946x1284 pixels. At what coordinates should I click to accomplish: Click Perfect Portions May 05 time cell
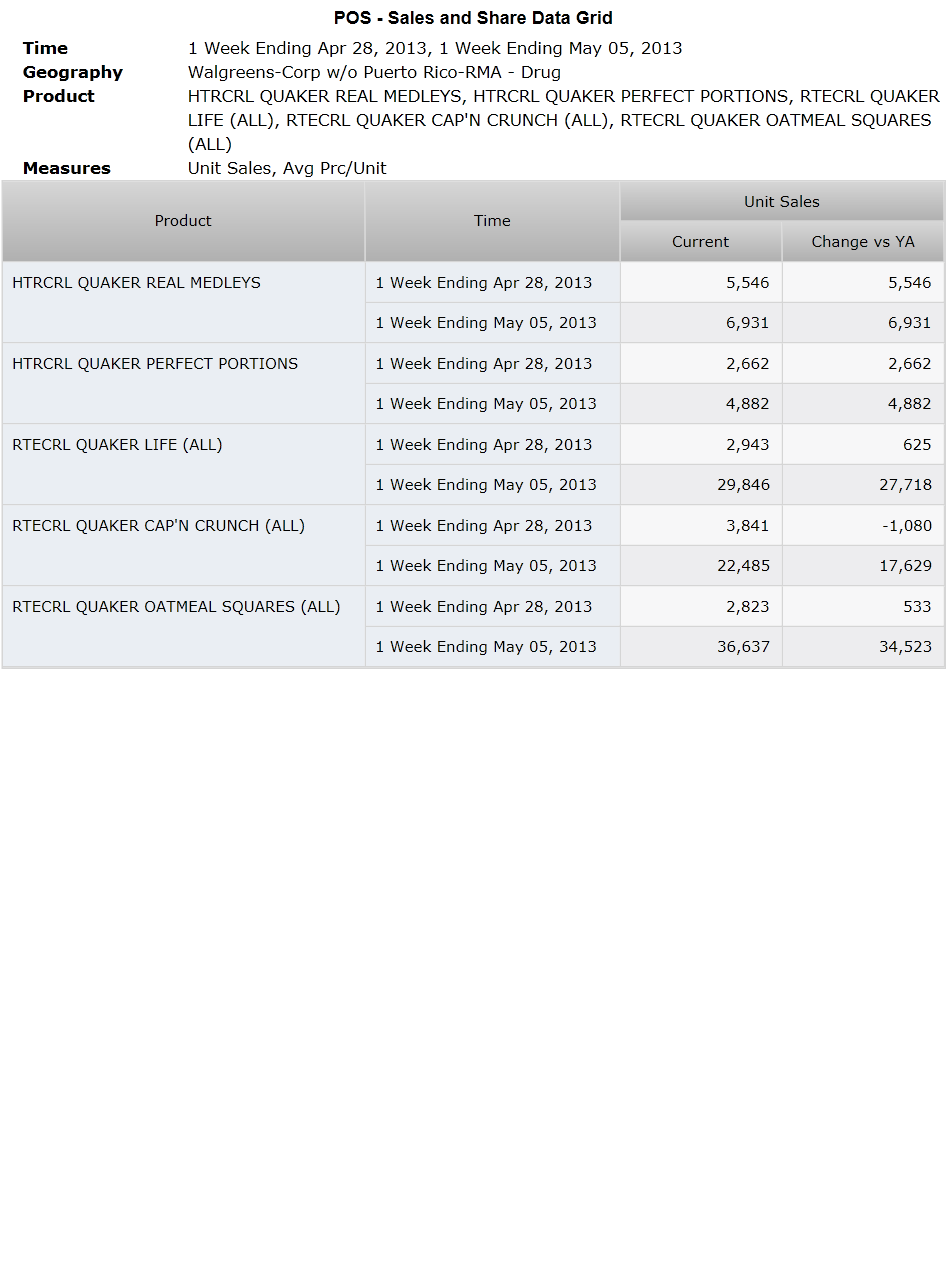[x=492, y=404]
